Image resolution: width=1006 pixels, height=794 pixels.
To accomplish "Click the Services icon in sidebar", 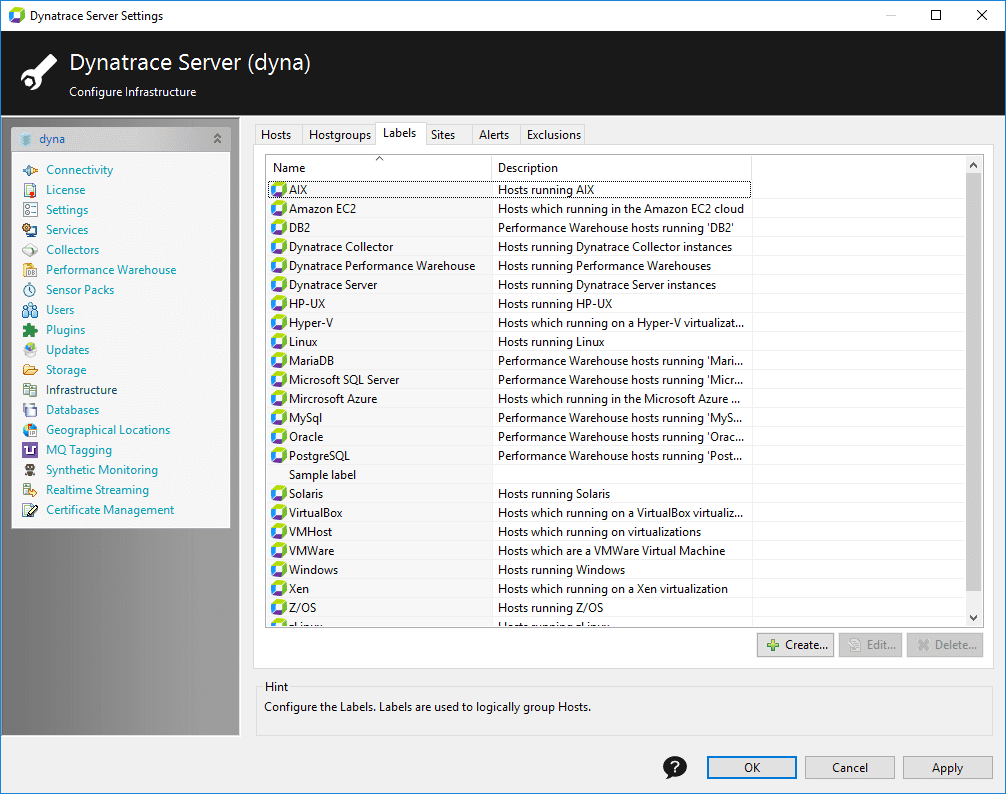I will [x=30, y=230].
